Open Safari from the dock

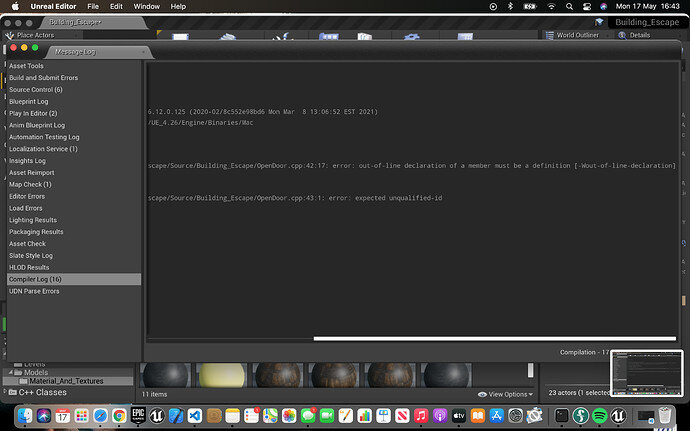[x=100, y=415]
